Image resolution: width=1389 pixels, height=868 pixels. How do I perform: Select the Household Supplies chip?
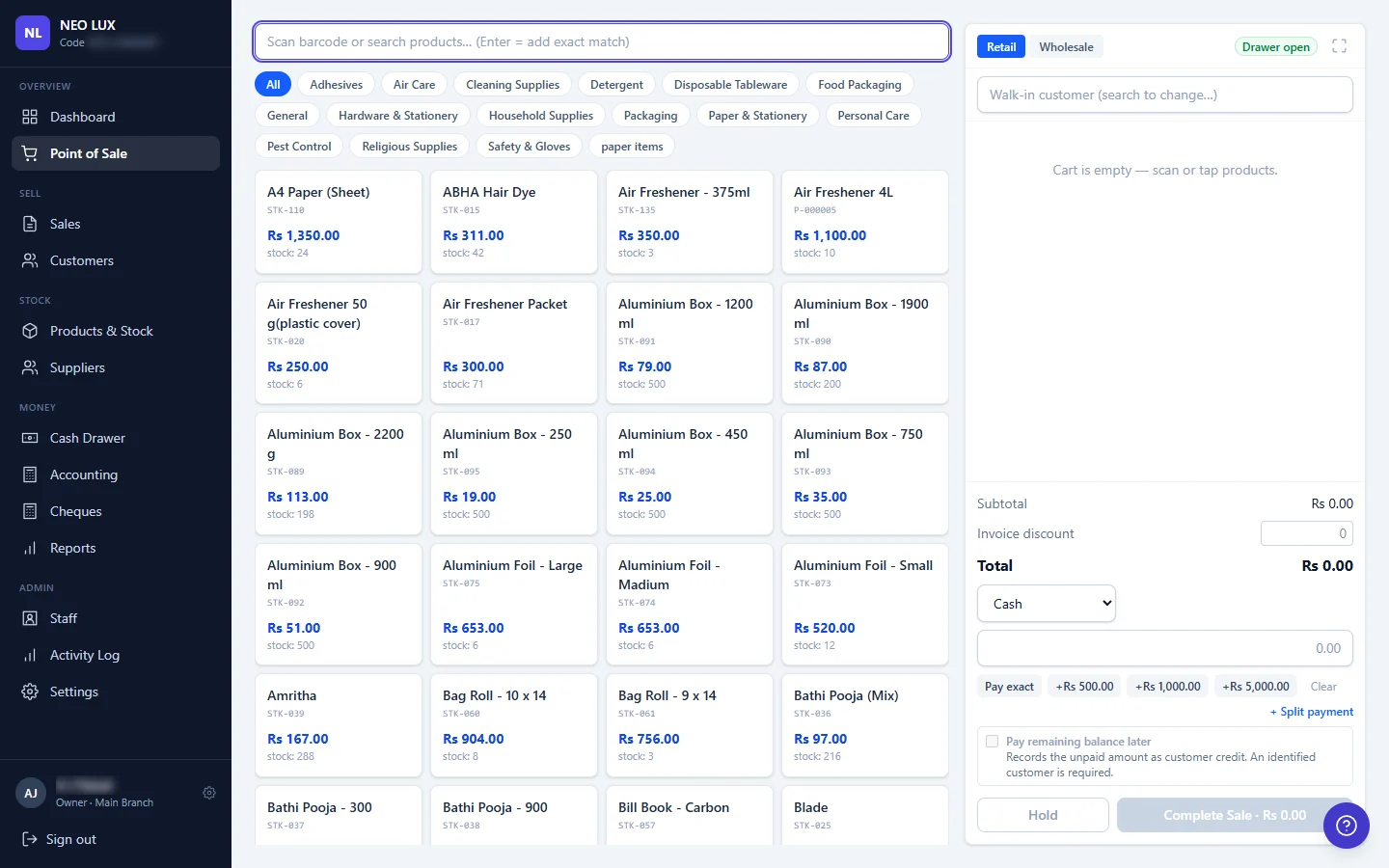(x=541, y=116)
